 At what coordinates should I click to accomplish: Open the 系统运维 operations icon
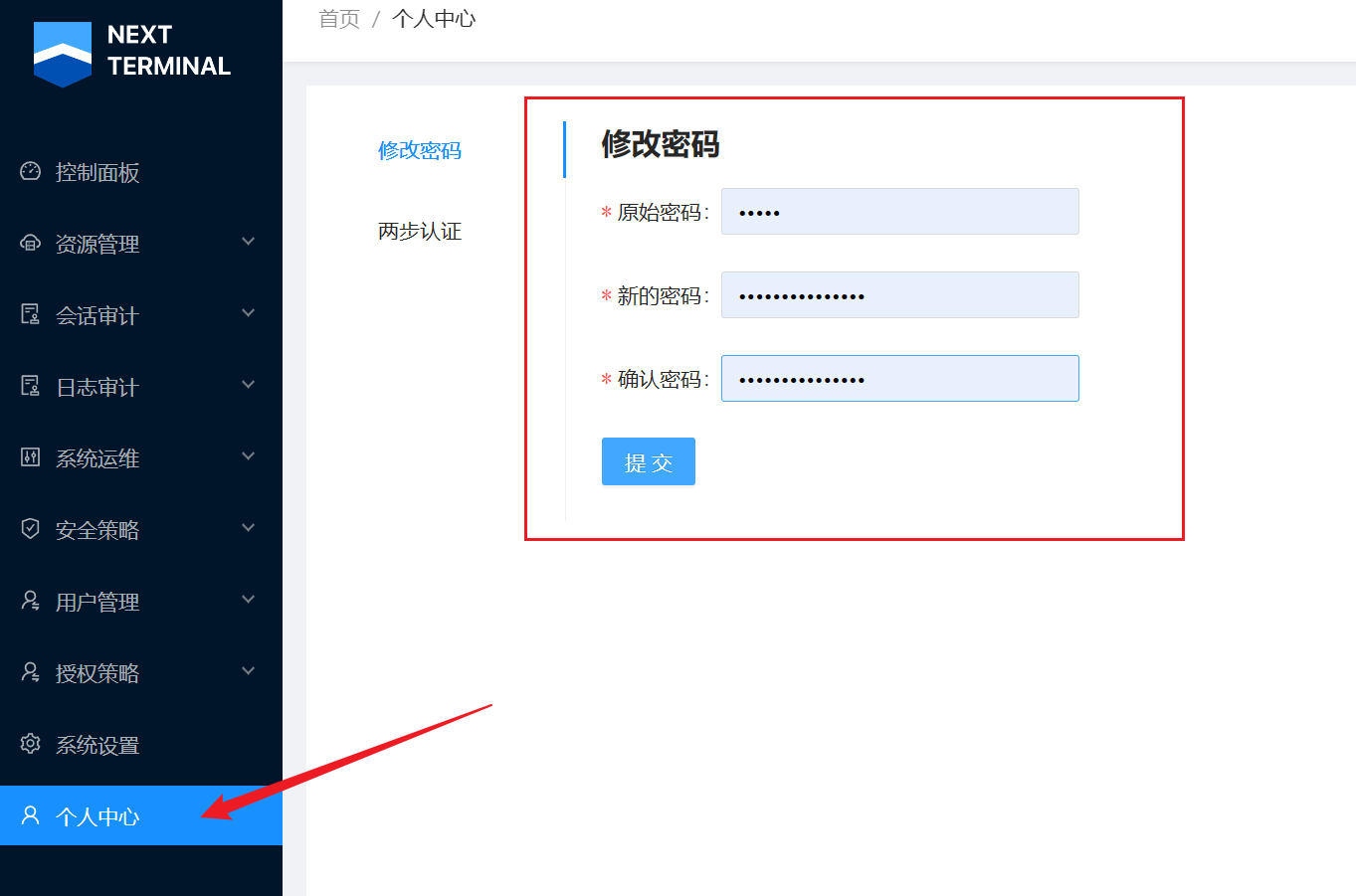pyautogui.click(x=30, y=457)
